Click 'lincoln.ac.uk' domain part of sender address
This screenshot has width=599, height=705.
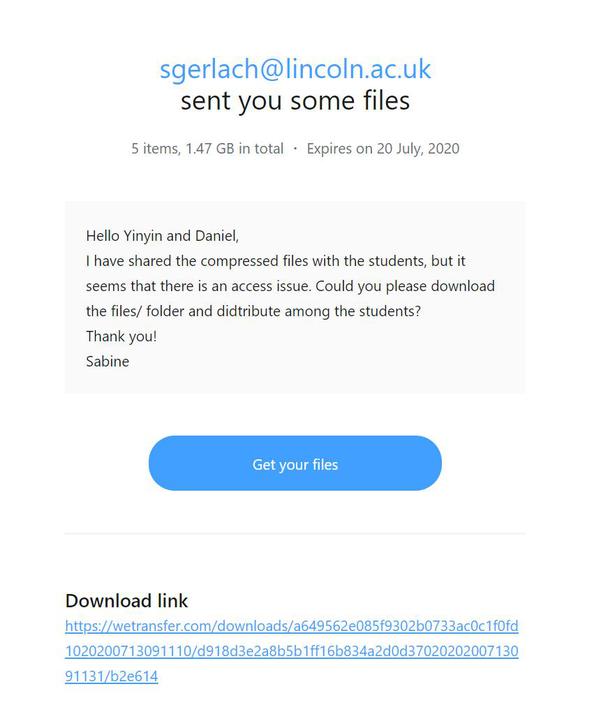tap(358, 69)
